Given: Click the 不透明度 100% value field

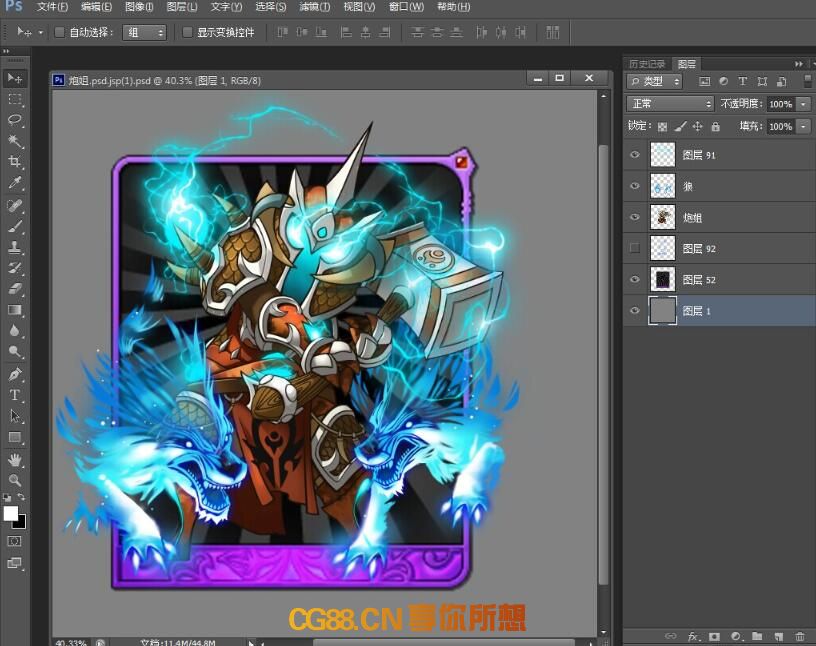Looking at the screenshot, I should [x=781, y=104].
